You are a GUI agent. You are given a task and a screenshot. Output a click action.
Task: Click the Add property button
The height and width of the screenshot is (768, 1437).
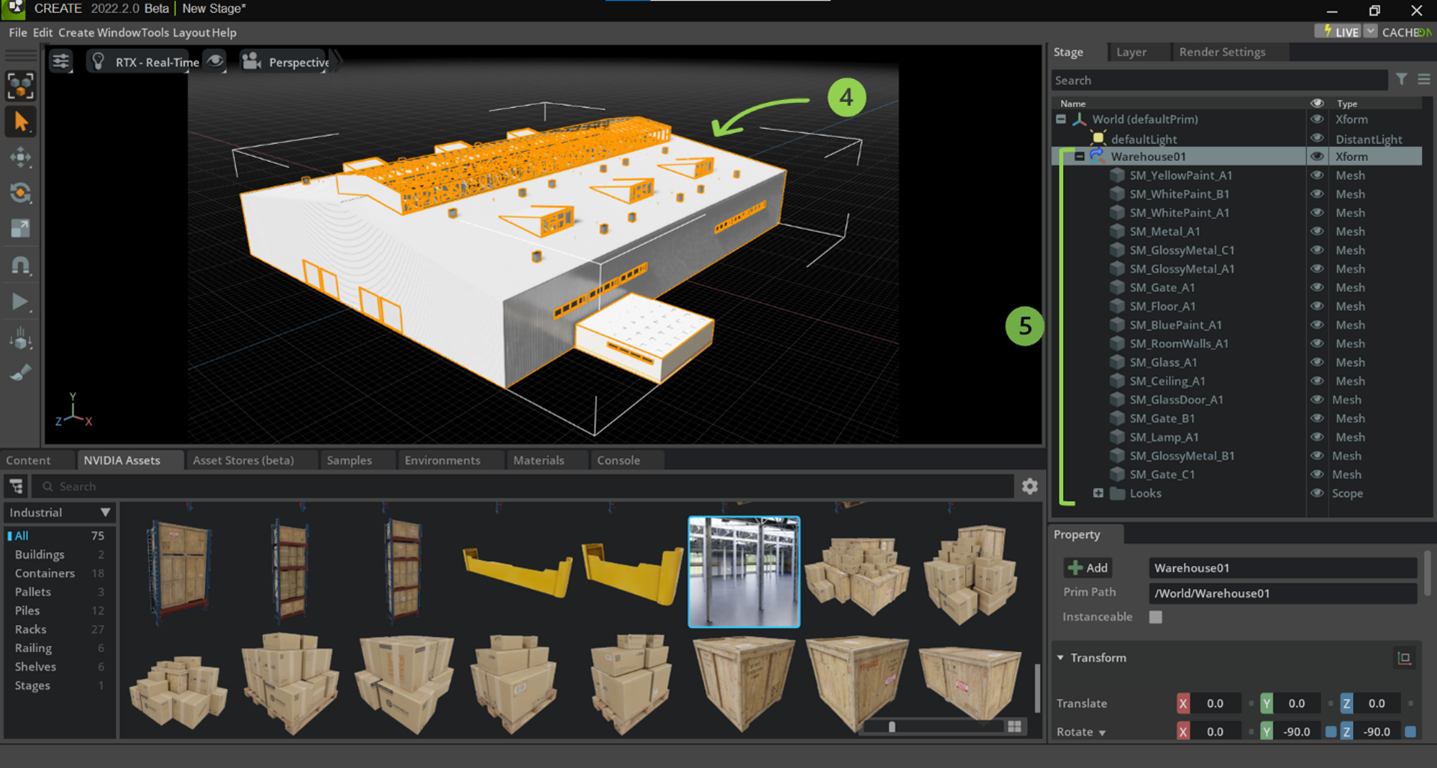pyautogui.click(x=1088, y=568)
